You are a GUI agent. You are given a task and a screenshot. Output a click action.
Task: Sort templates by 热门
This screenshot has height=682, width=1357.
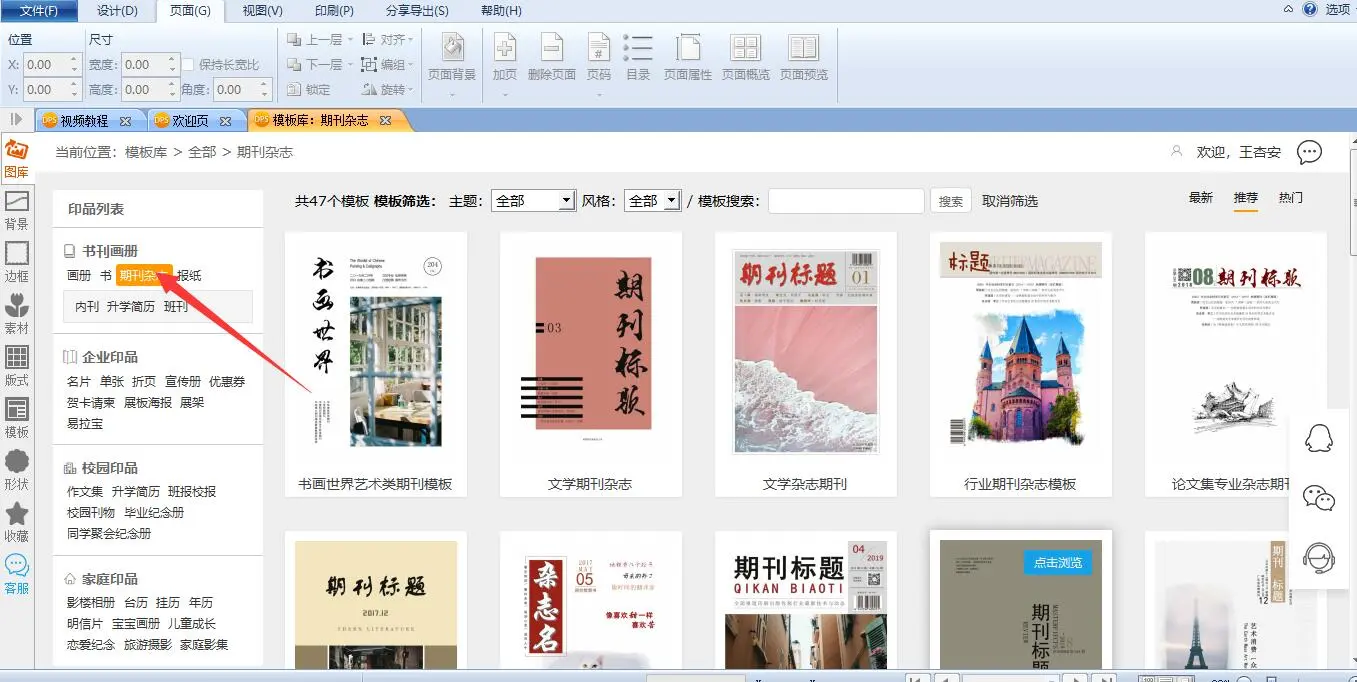tap(1290, 198)
